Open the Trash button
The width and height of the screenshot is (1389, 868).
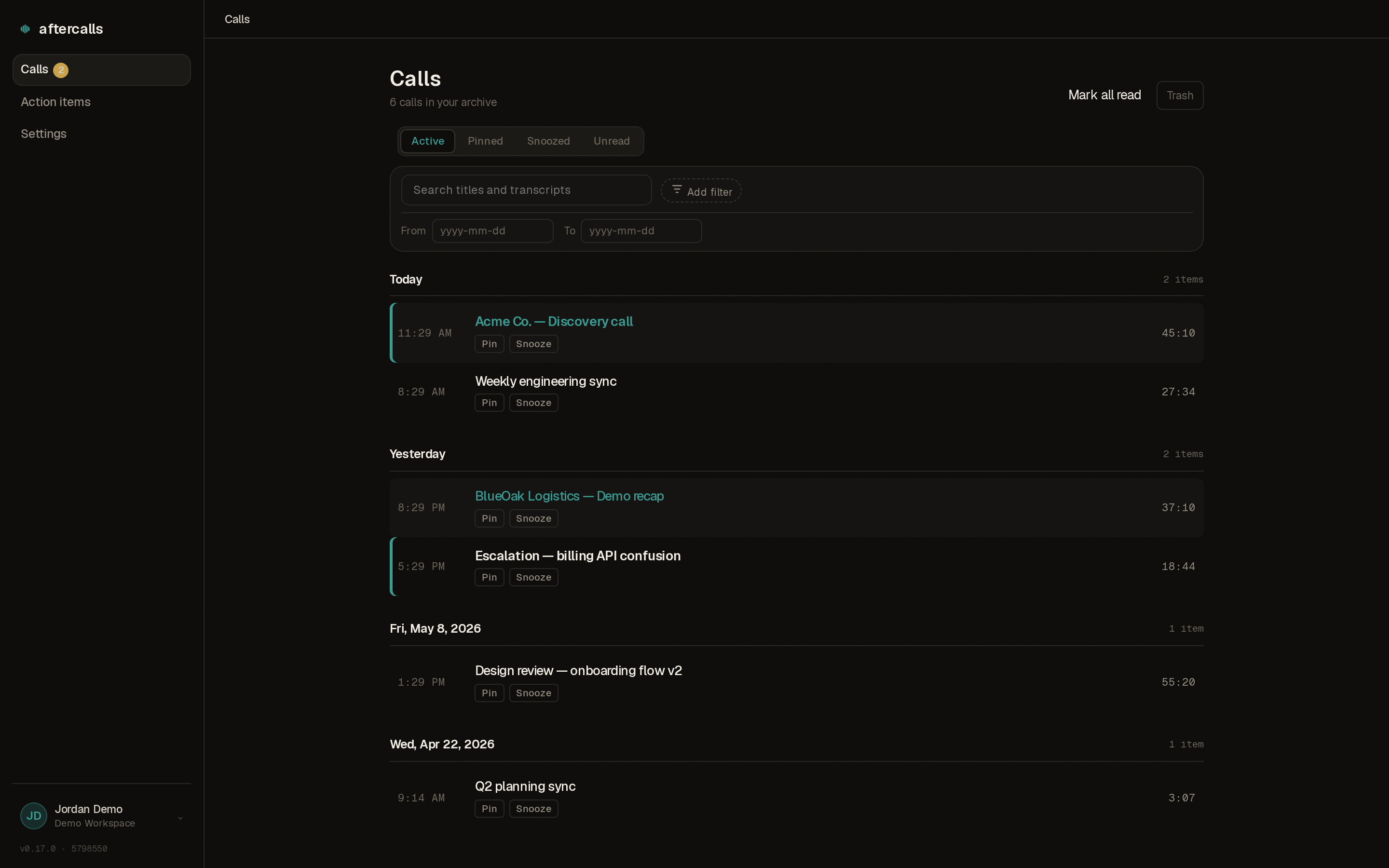coord(1180,95)
